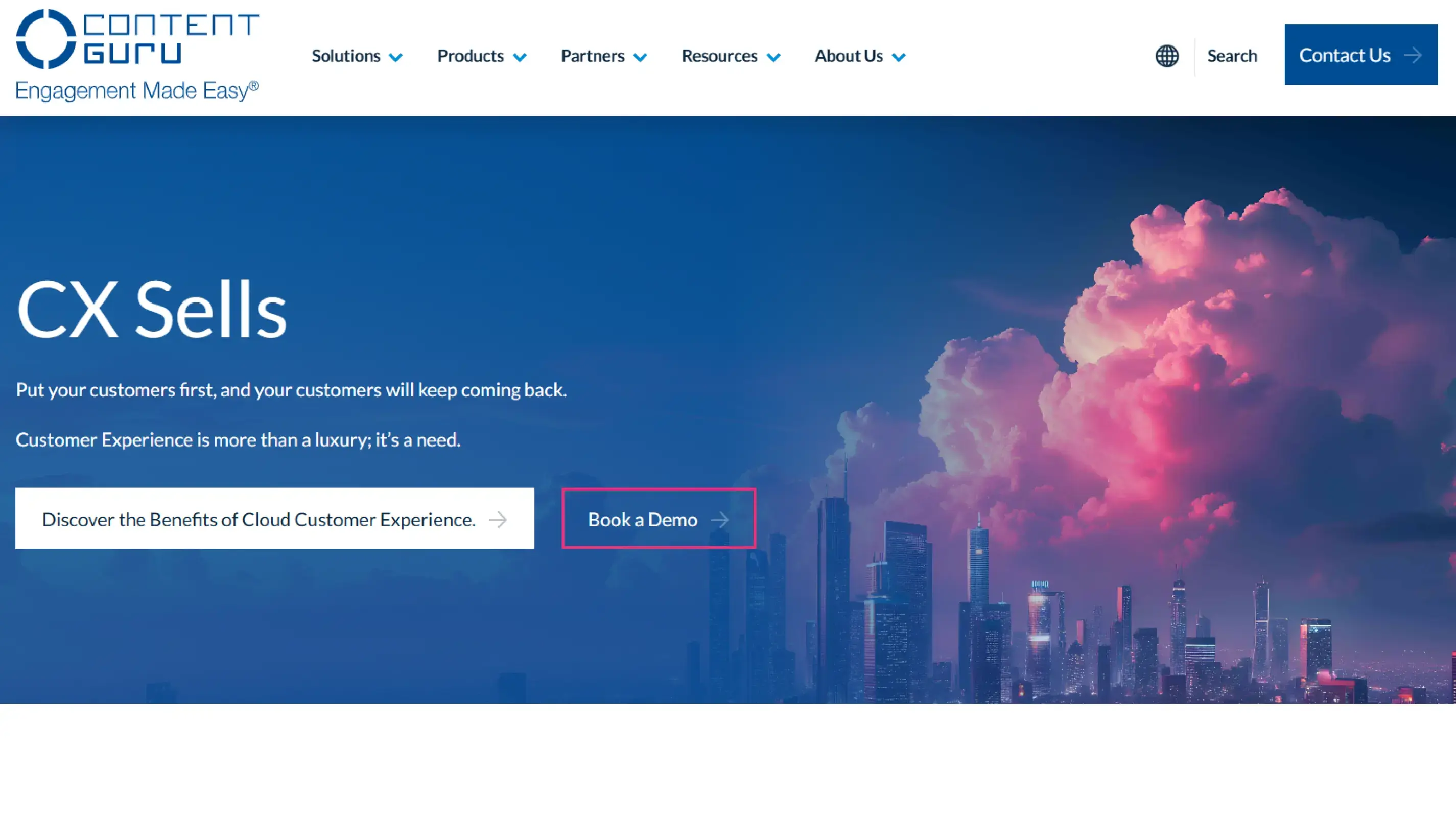This screenshot has height=817, width=1456.
Task: Click the 'Customer Experience is more than a luxury' text
Action: click(193, 439)
